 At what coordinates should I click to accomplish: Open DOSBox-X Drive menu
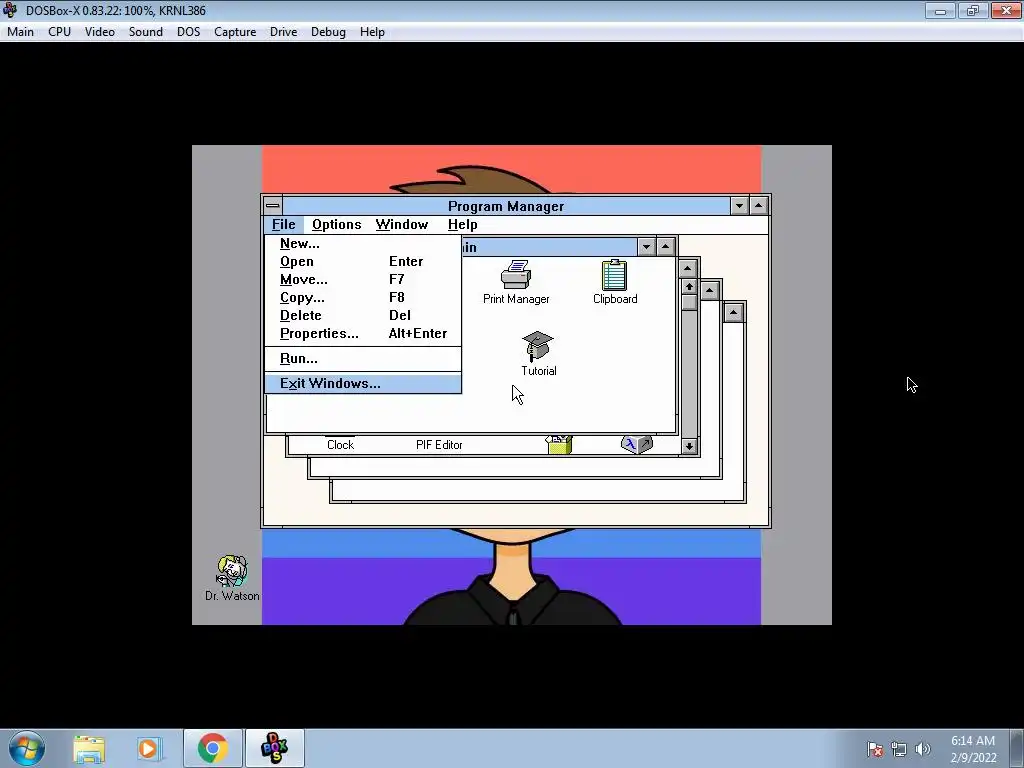pyautogui.click(x=283, y=32)
